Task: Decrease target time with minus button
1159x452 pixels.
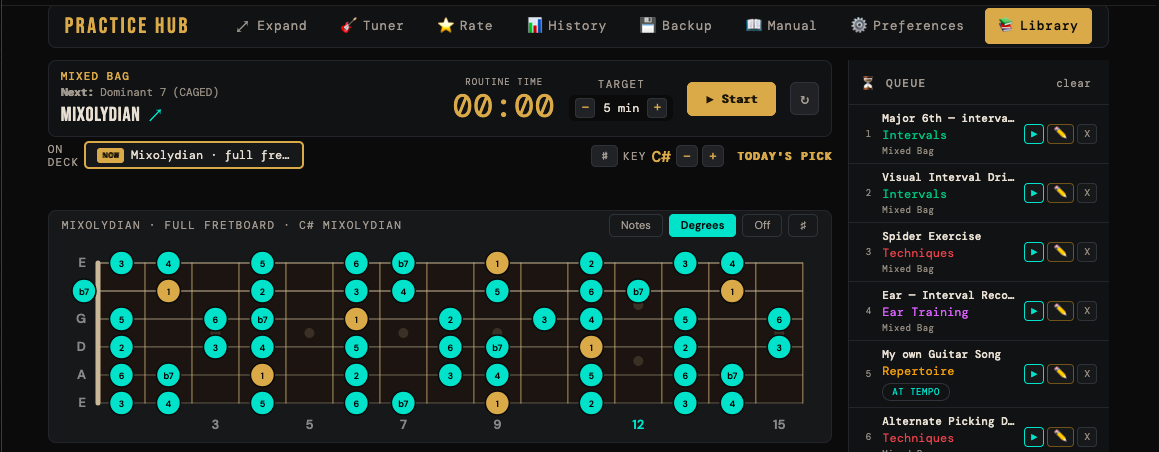Action: tap(585, 108)
